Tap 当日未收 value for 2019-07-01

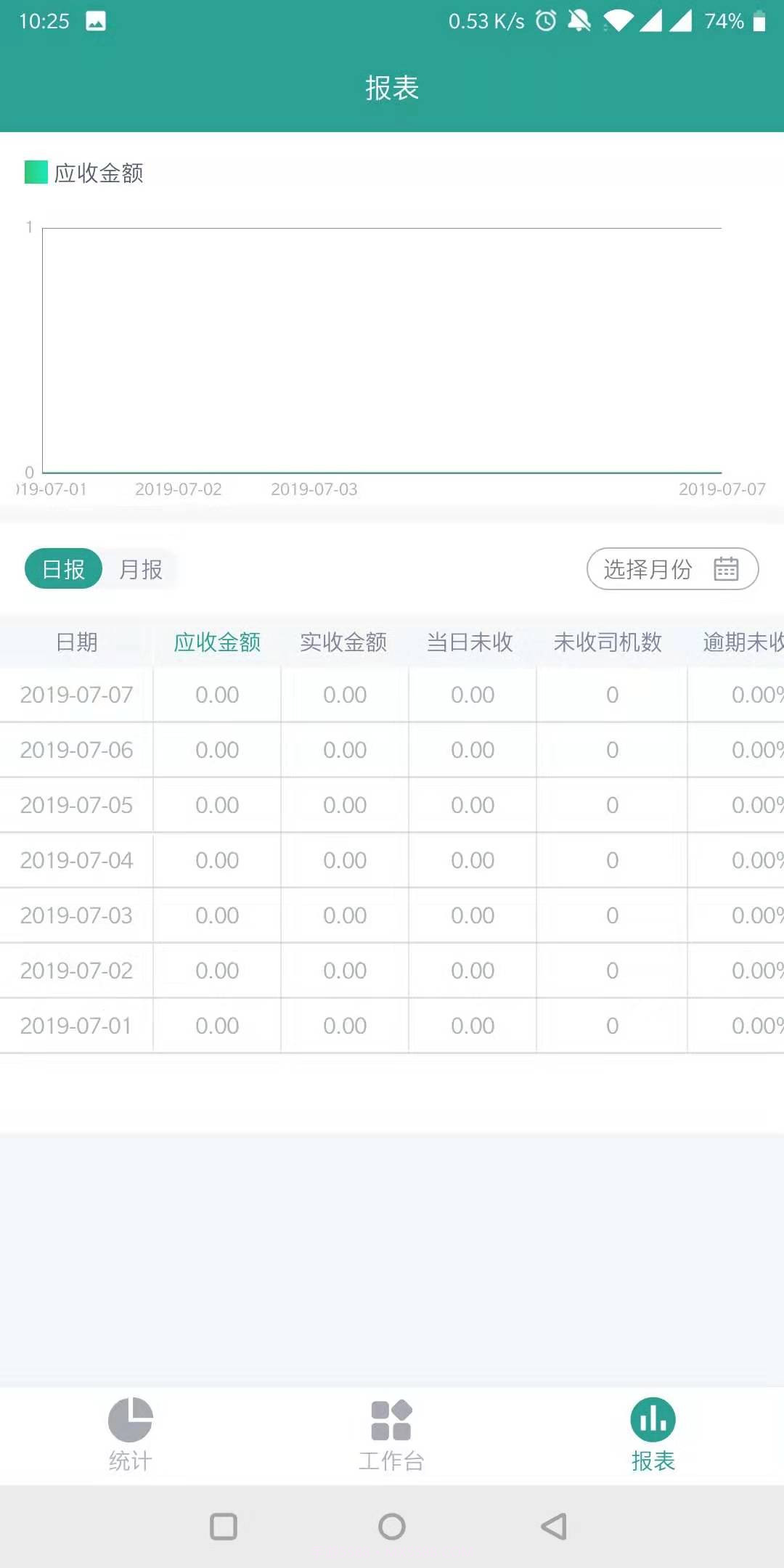point(473,1026)
